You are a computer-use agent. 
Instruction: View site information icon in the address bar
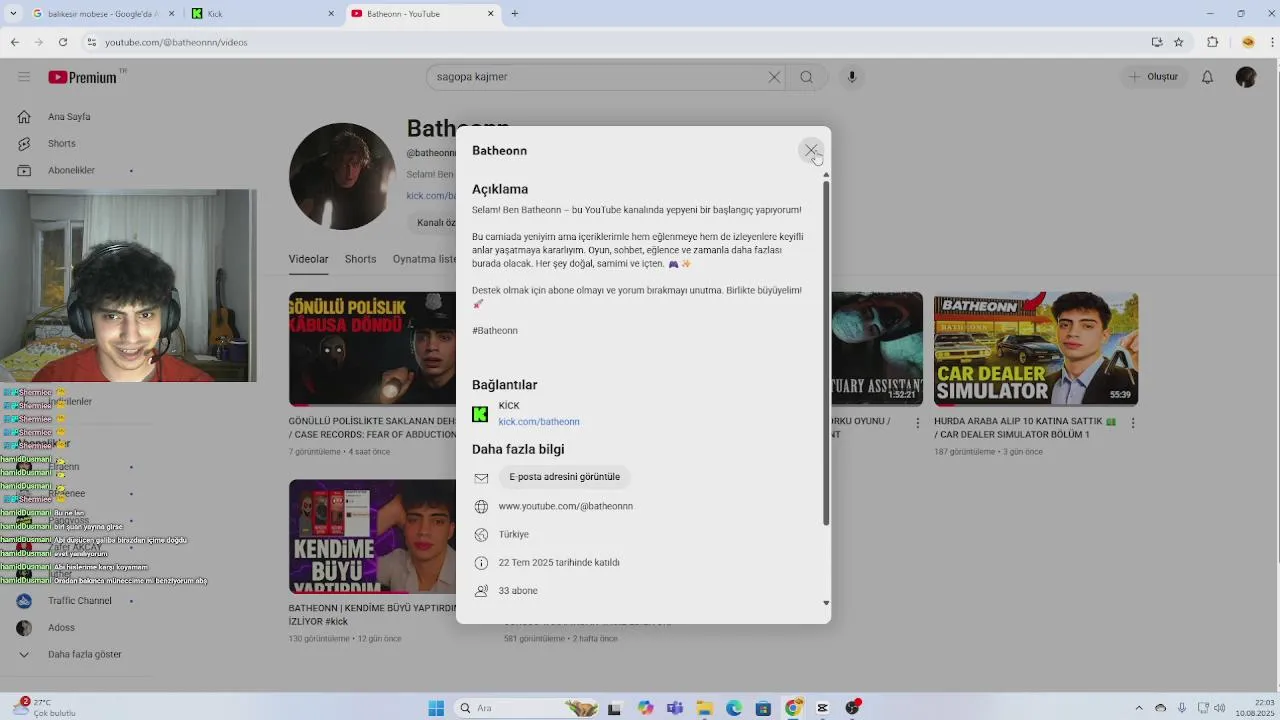coord(91,42)
